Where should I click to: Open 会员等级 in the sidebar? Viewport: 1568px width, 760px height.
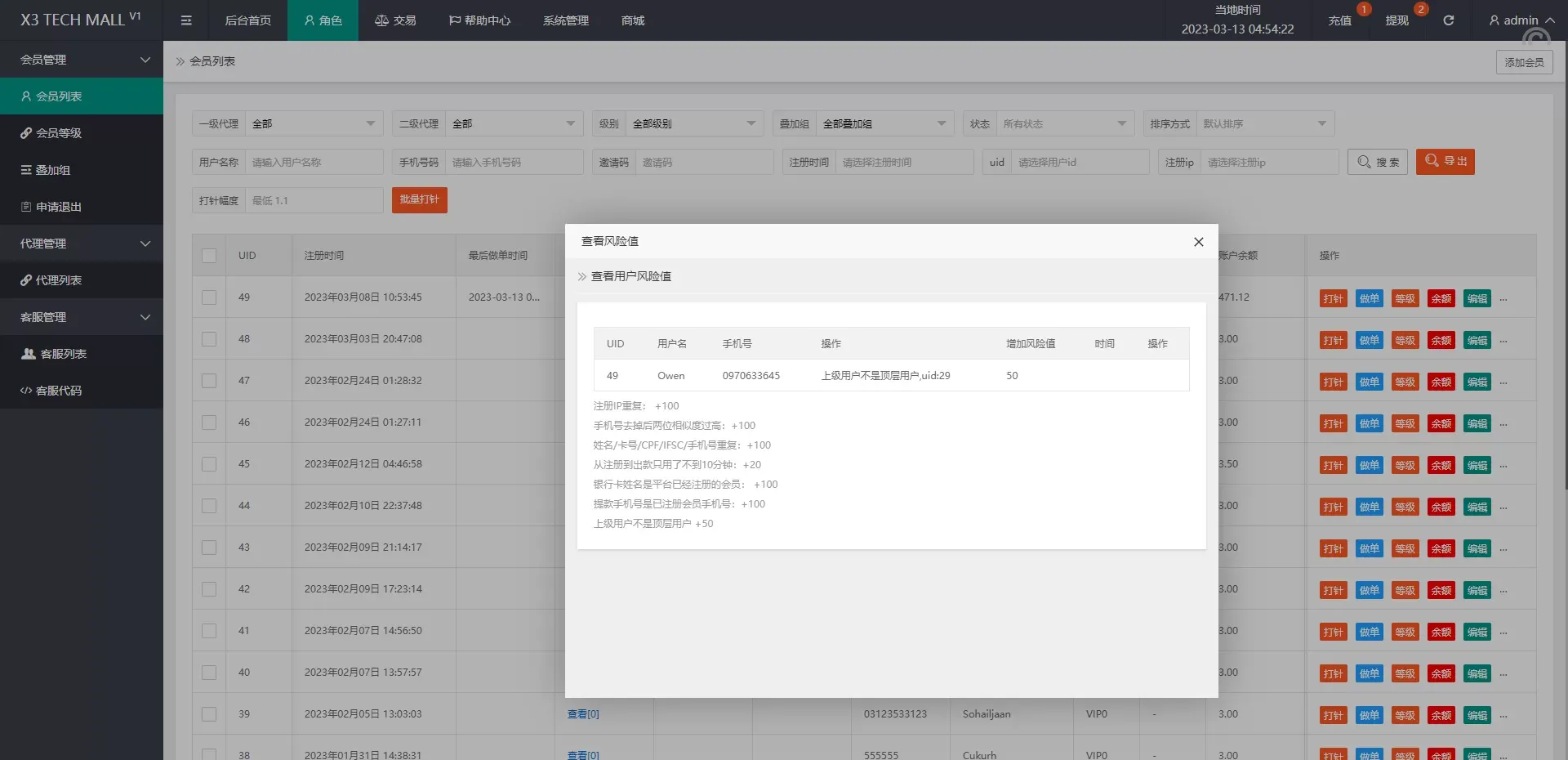pyautogui.click(x=59, y=133)
